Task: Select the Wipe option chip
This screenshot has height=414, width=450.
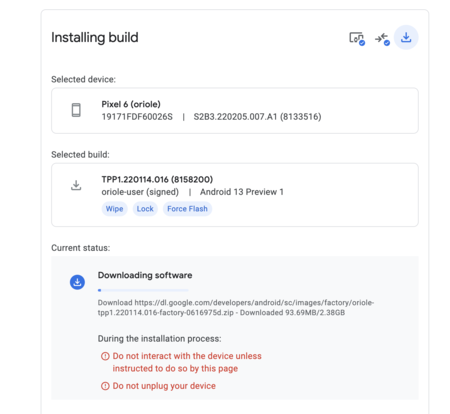Action: 114,209
